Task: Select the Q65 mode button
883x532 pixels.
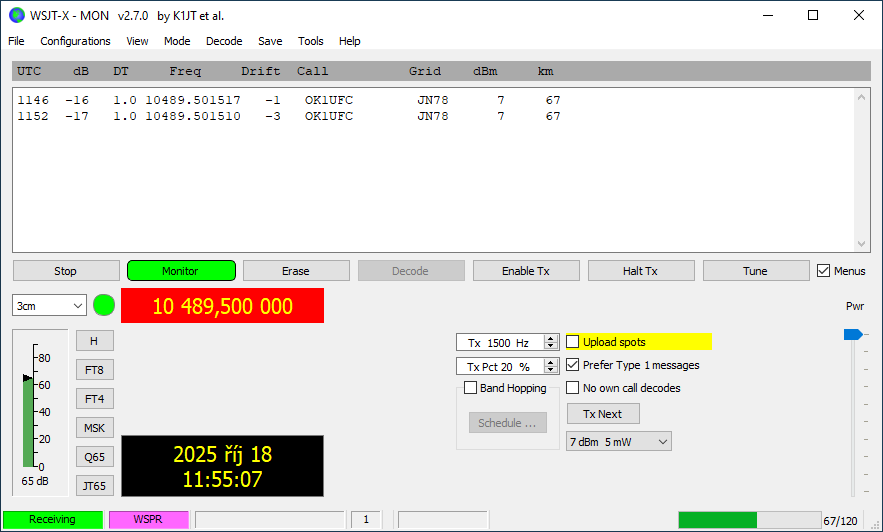Action: (95, 457)
